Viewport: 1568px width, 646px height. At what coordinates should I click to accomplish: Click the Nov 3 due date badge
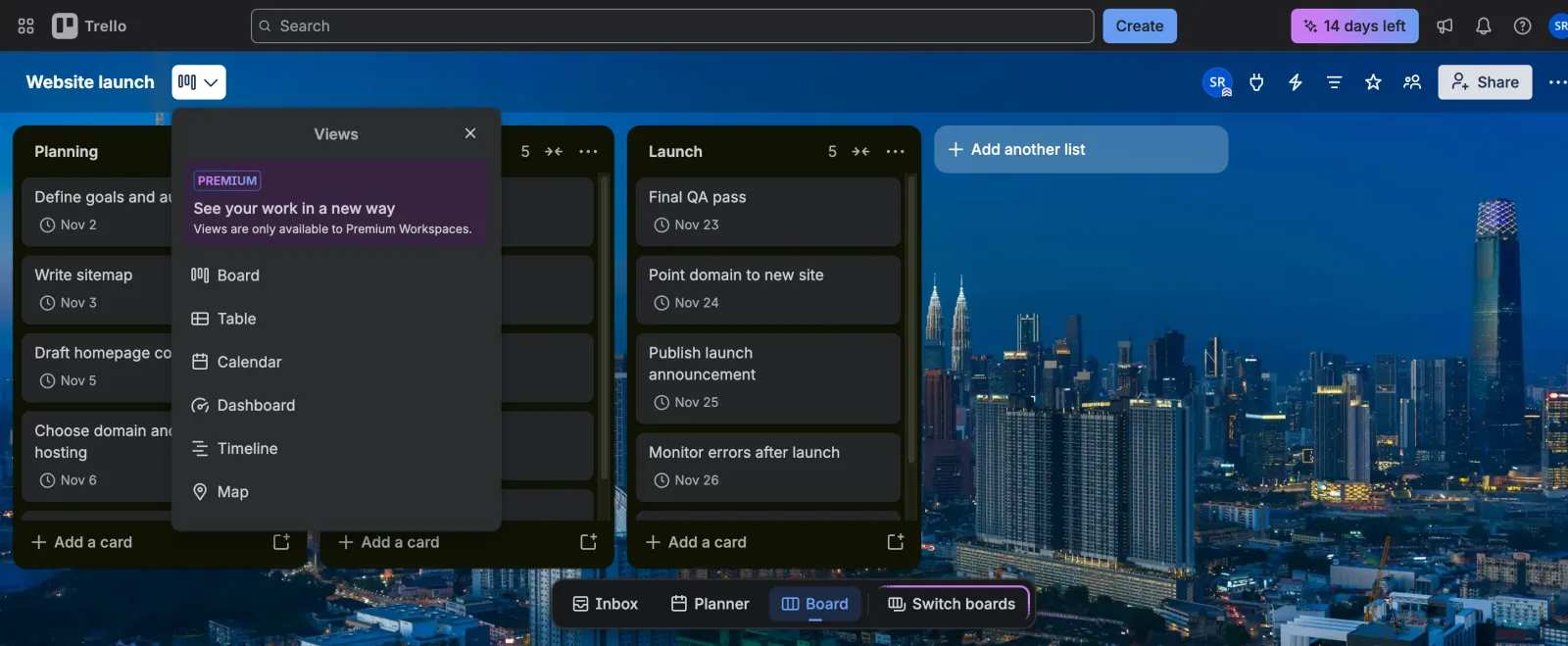click(68, 303)
